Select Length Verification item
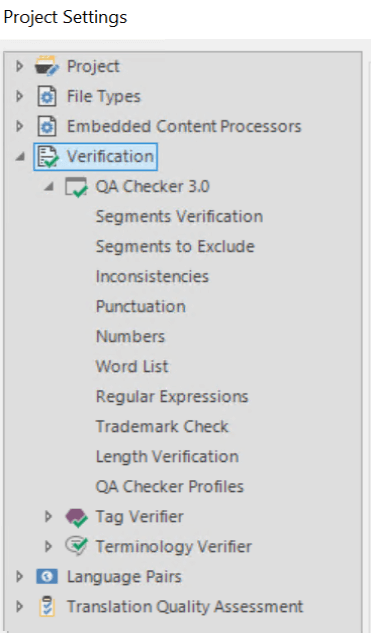 click(167, 457)
